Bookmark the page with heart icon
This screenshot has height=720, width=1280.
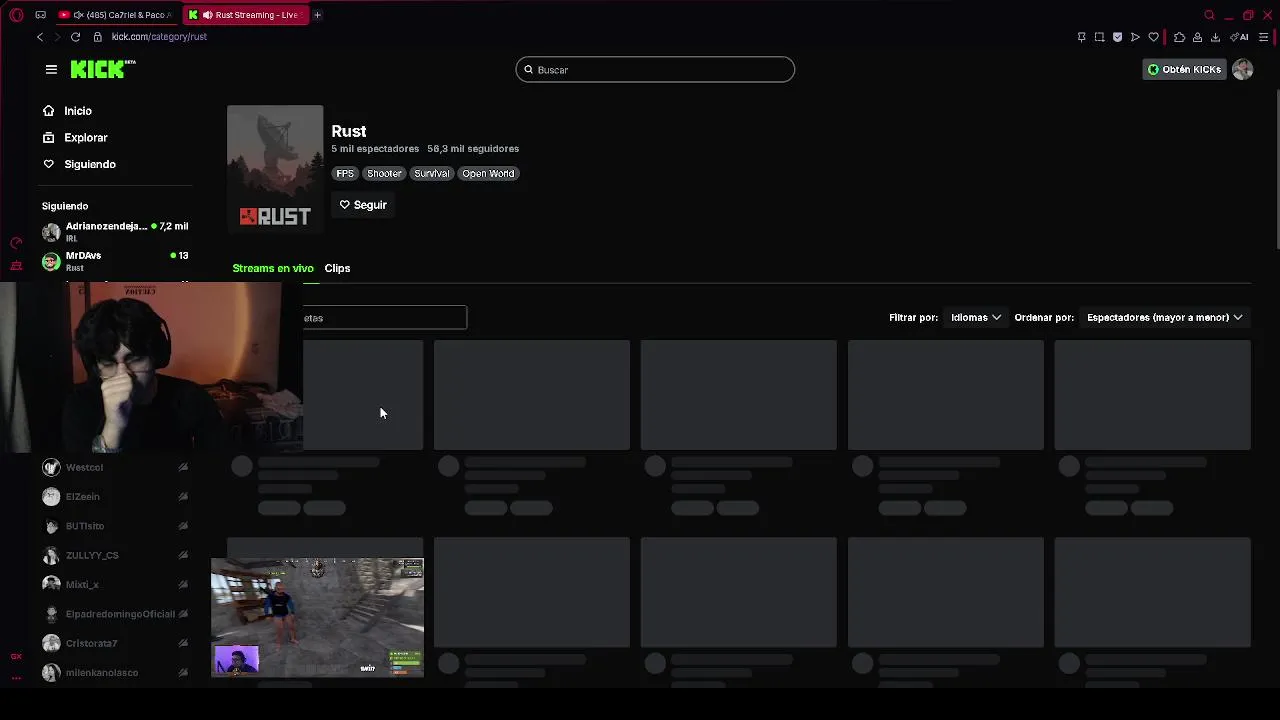pos(1153,37)
